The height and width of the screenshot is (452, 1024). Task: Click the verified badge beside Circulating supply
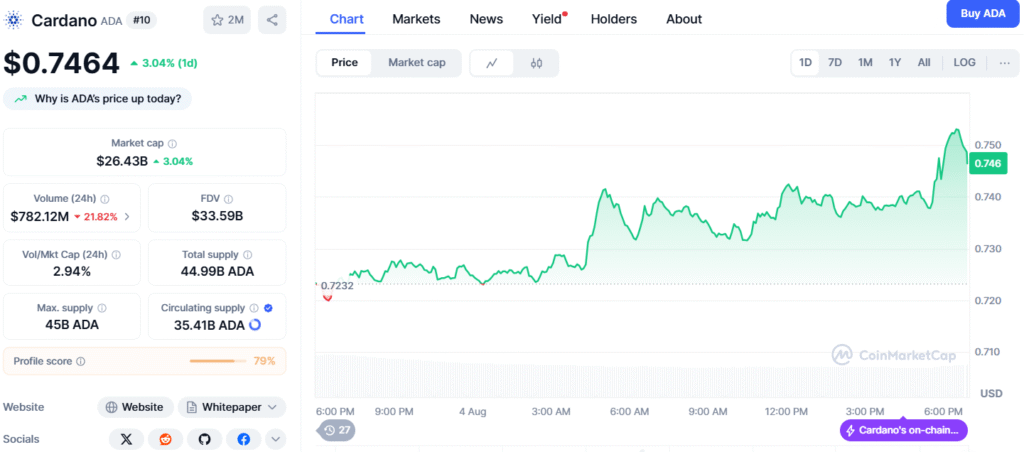coord(268,308)
